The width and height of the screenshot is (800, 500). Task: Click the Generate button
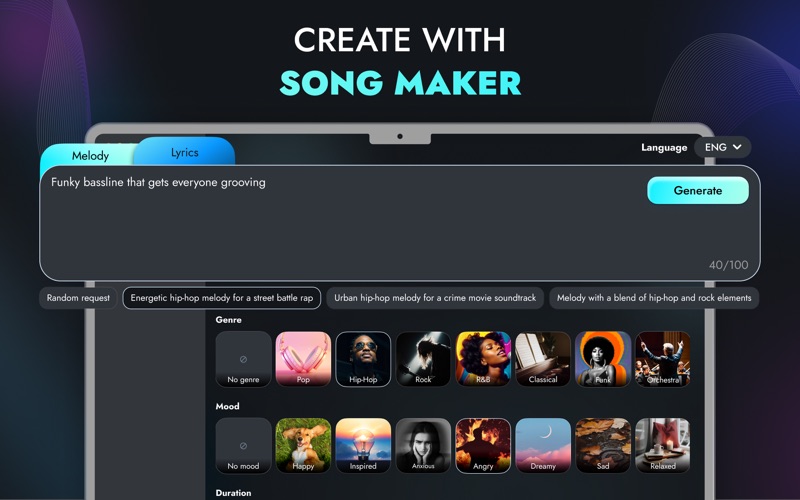(x=698, y=190)
